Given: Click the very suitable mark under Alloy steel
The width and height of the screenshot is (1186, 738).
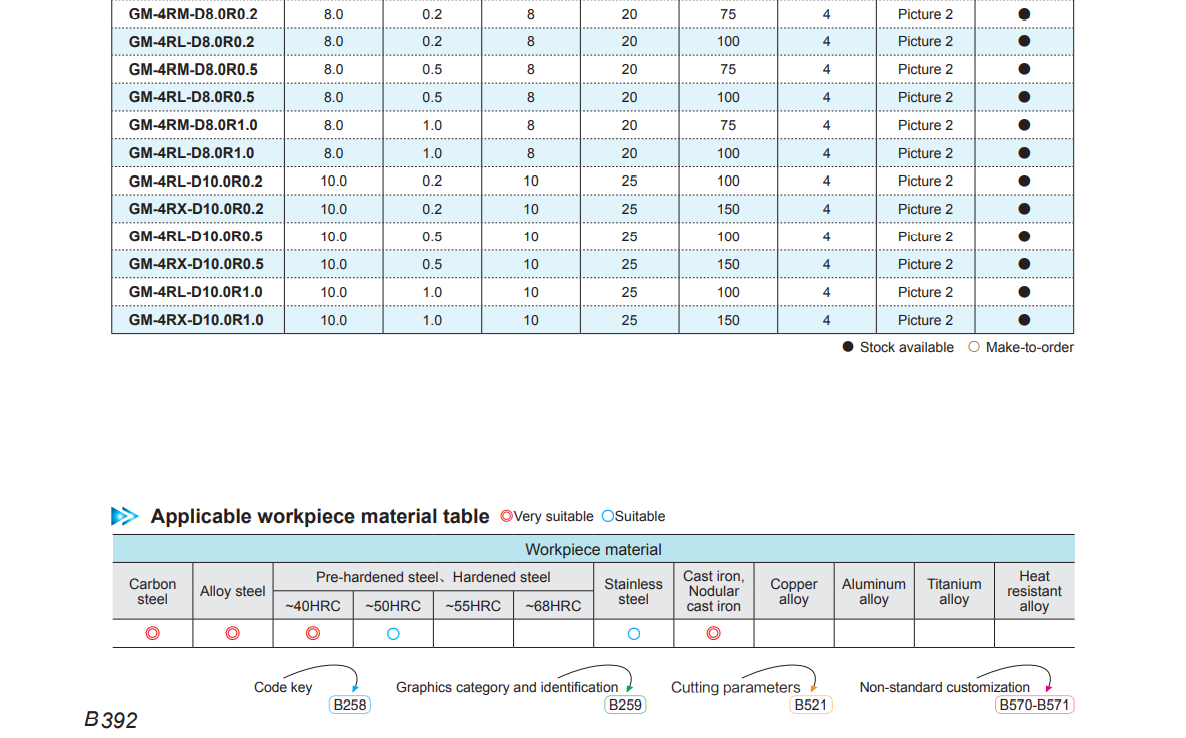Looking at the screenshot, I should point(233,633).
